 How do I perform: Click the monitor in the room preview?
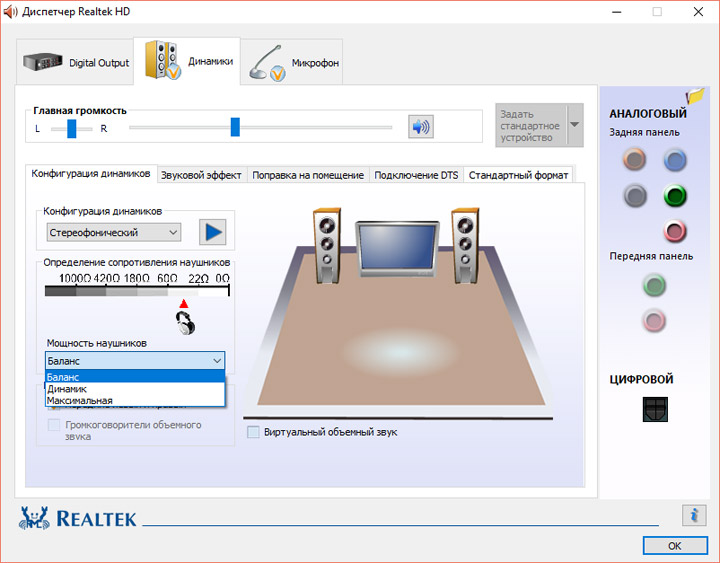[x=398, y=248]
